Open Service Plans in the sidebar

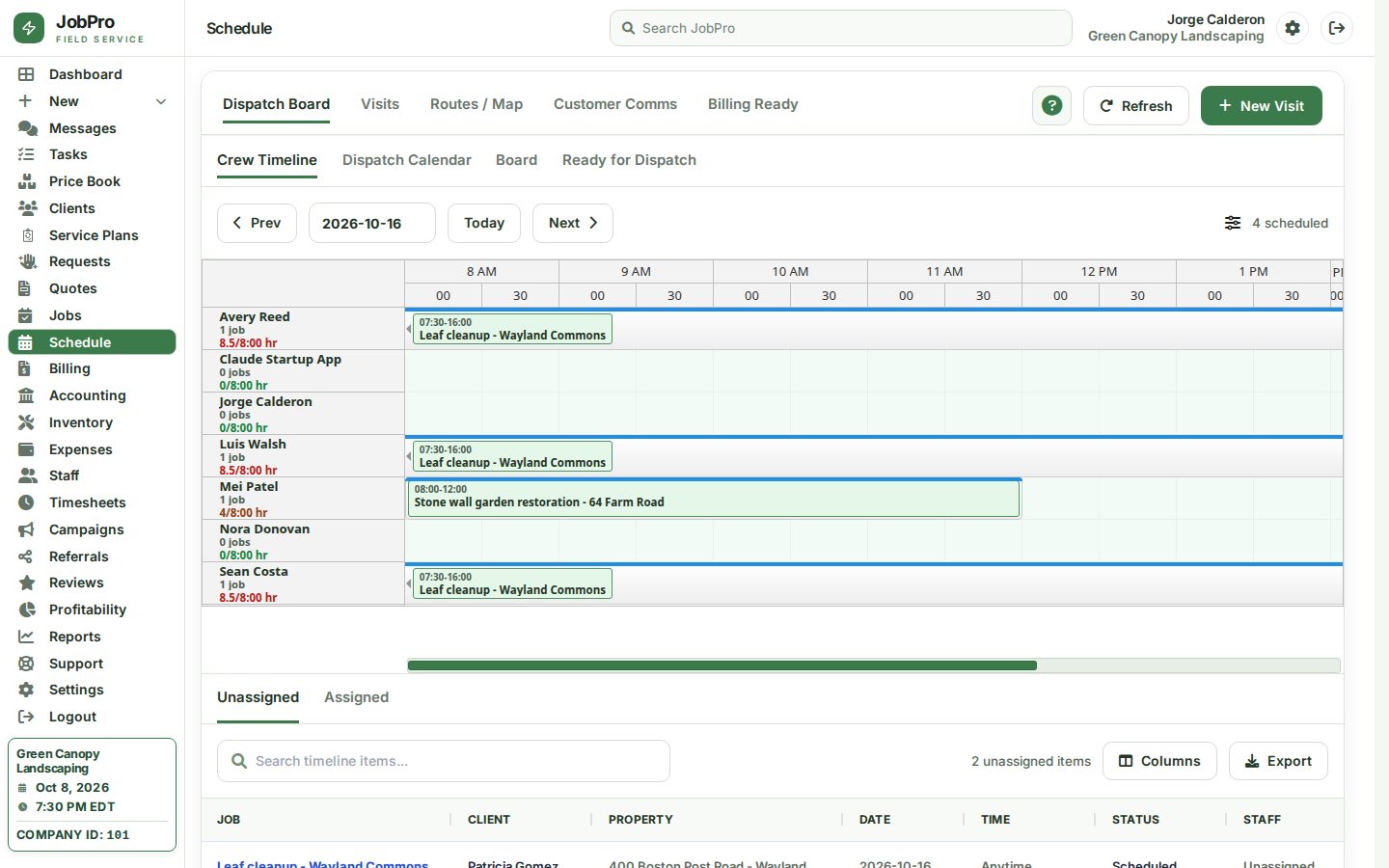click(x=92, y=235)
